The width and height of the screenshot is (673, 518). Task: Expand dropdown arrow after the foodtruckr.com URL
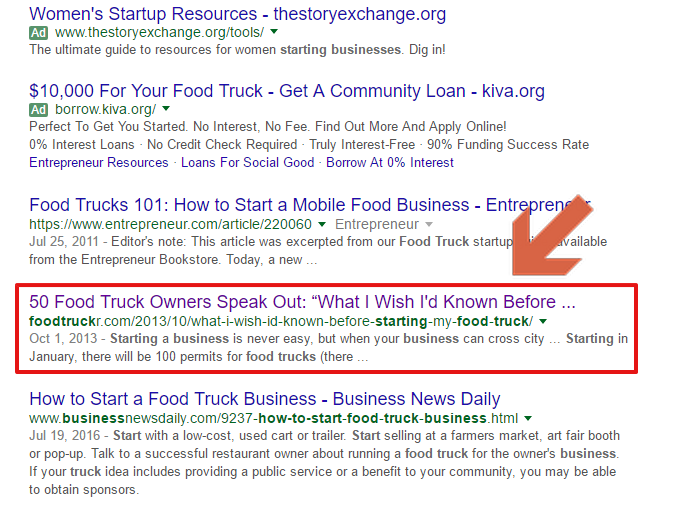543,321
